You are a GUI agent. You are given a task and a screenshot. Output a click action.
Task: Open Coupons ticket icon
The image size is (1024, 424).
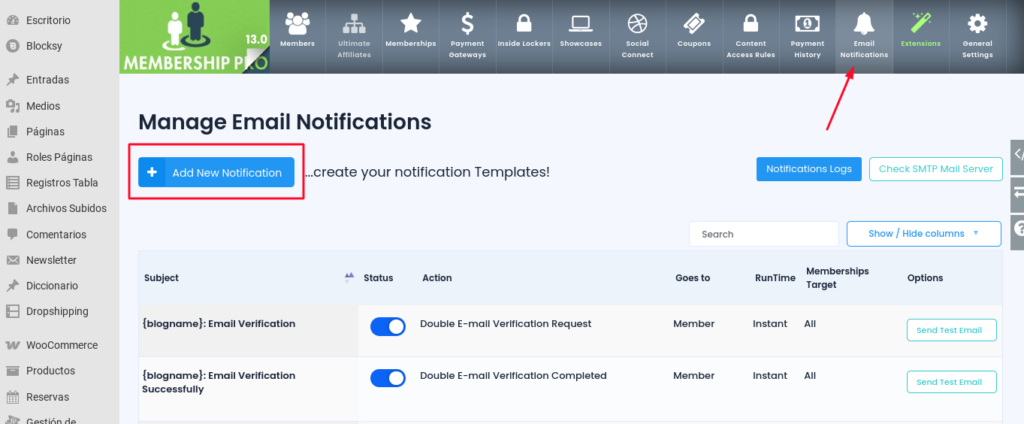click(694, 24)
